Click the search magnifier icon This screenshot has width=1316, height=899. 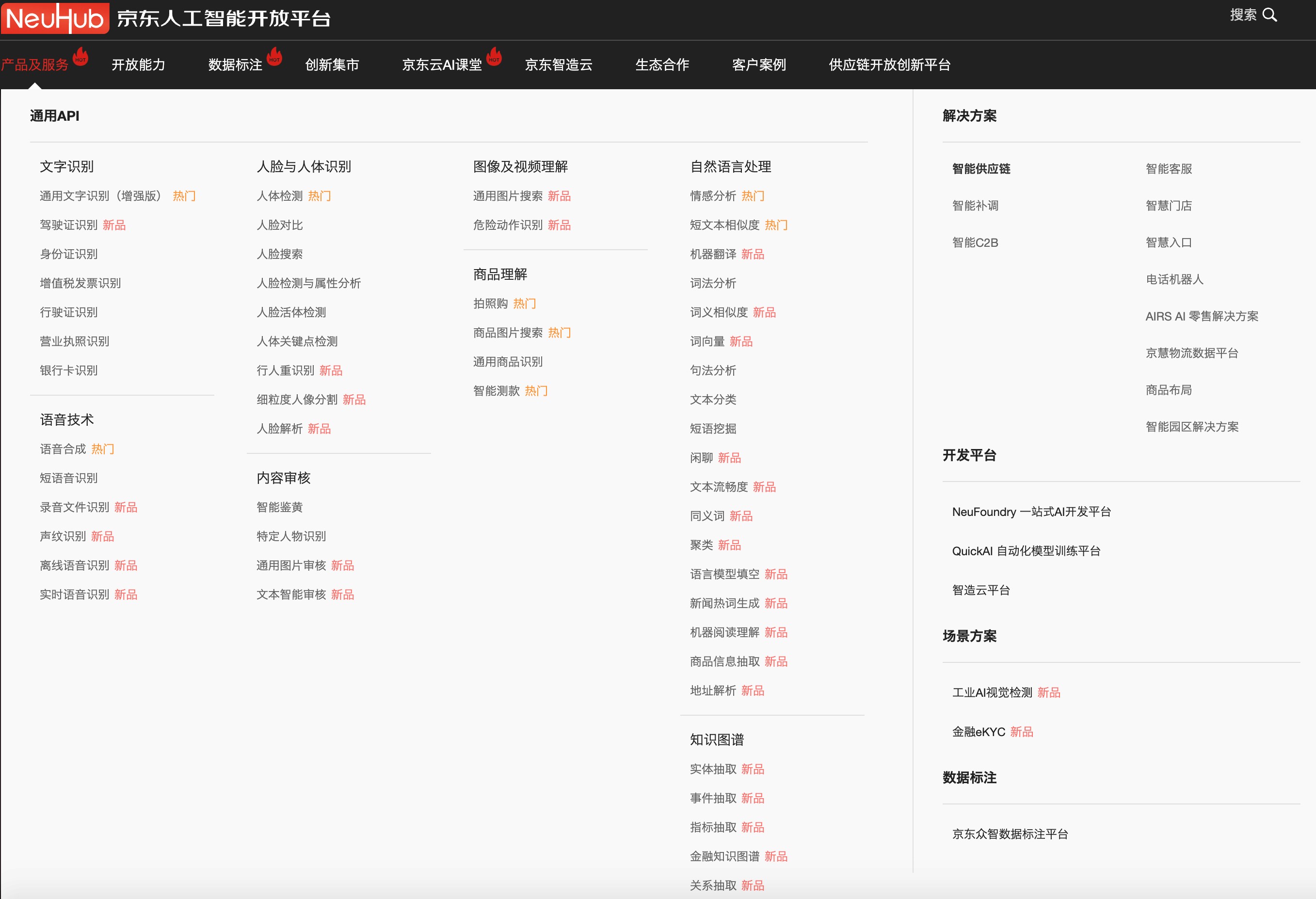pyautogui.click(x=1270, y=16)
